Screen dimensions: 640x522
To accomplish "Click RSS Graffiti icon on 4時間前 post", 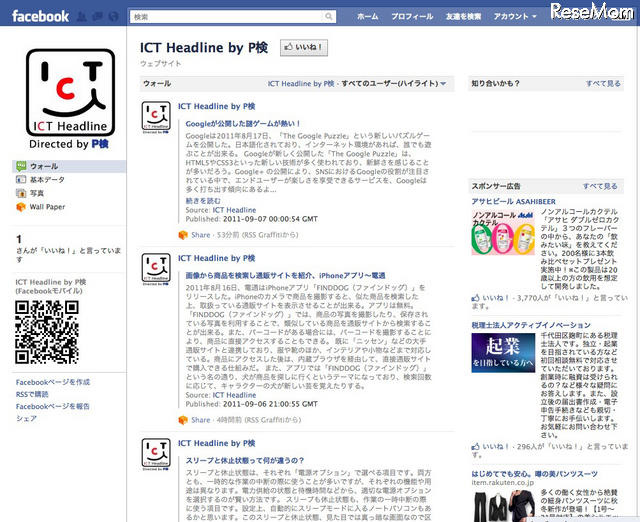I will (183, 420).
